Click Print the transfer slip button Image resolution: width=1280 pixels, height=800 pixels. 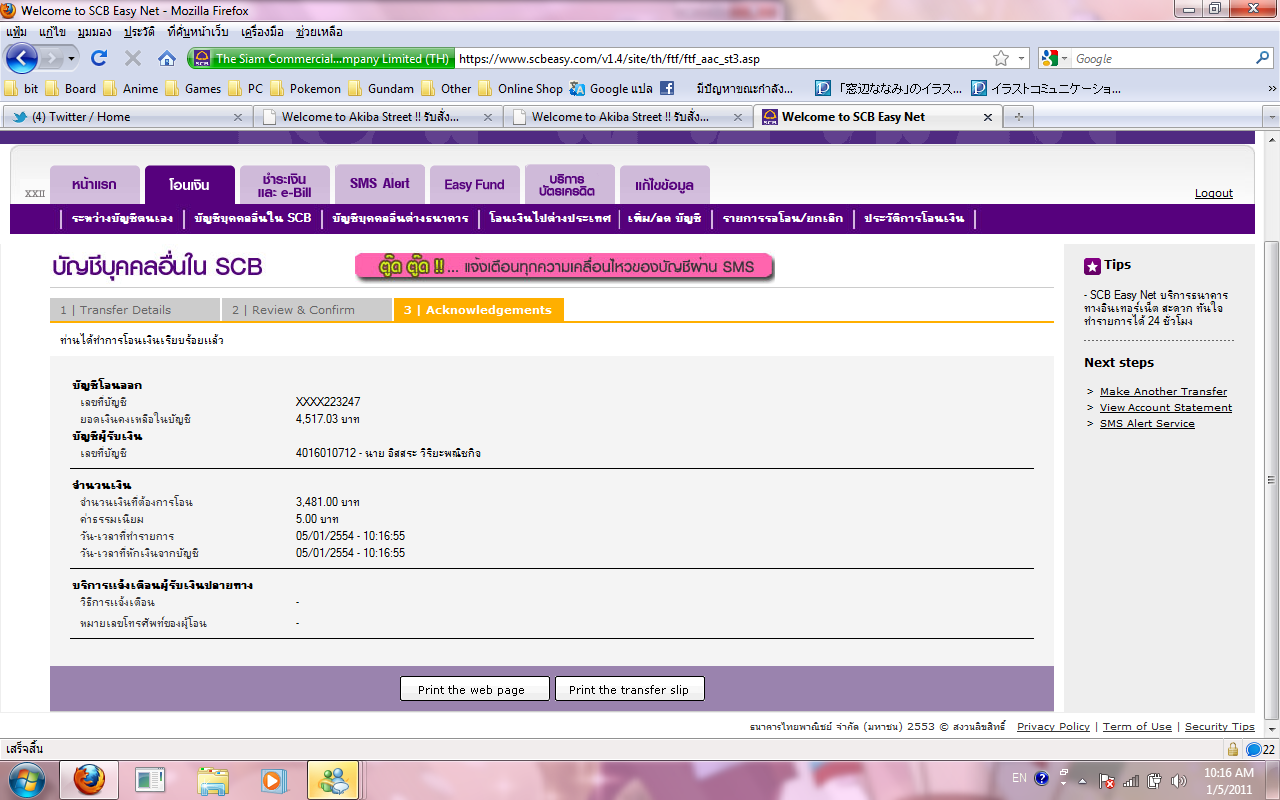[x=629, y=689]
